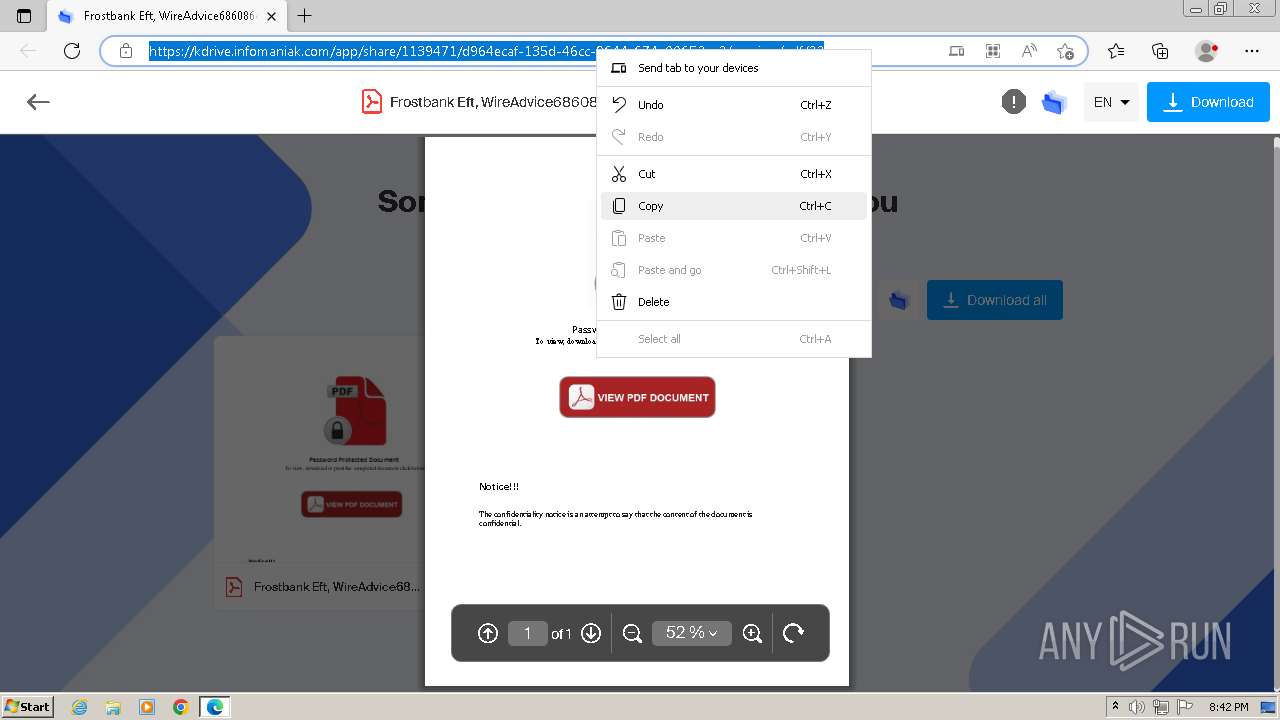Click the site lock info icon
1280x720 pixels.
tap(126, 51)
